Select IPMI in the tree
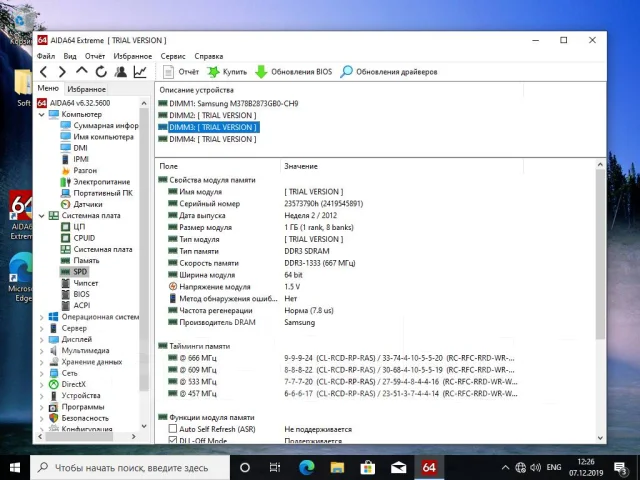The image size is (640, 480). [x=75, y=159]
